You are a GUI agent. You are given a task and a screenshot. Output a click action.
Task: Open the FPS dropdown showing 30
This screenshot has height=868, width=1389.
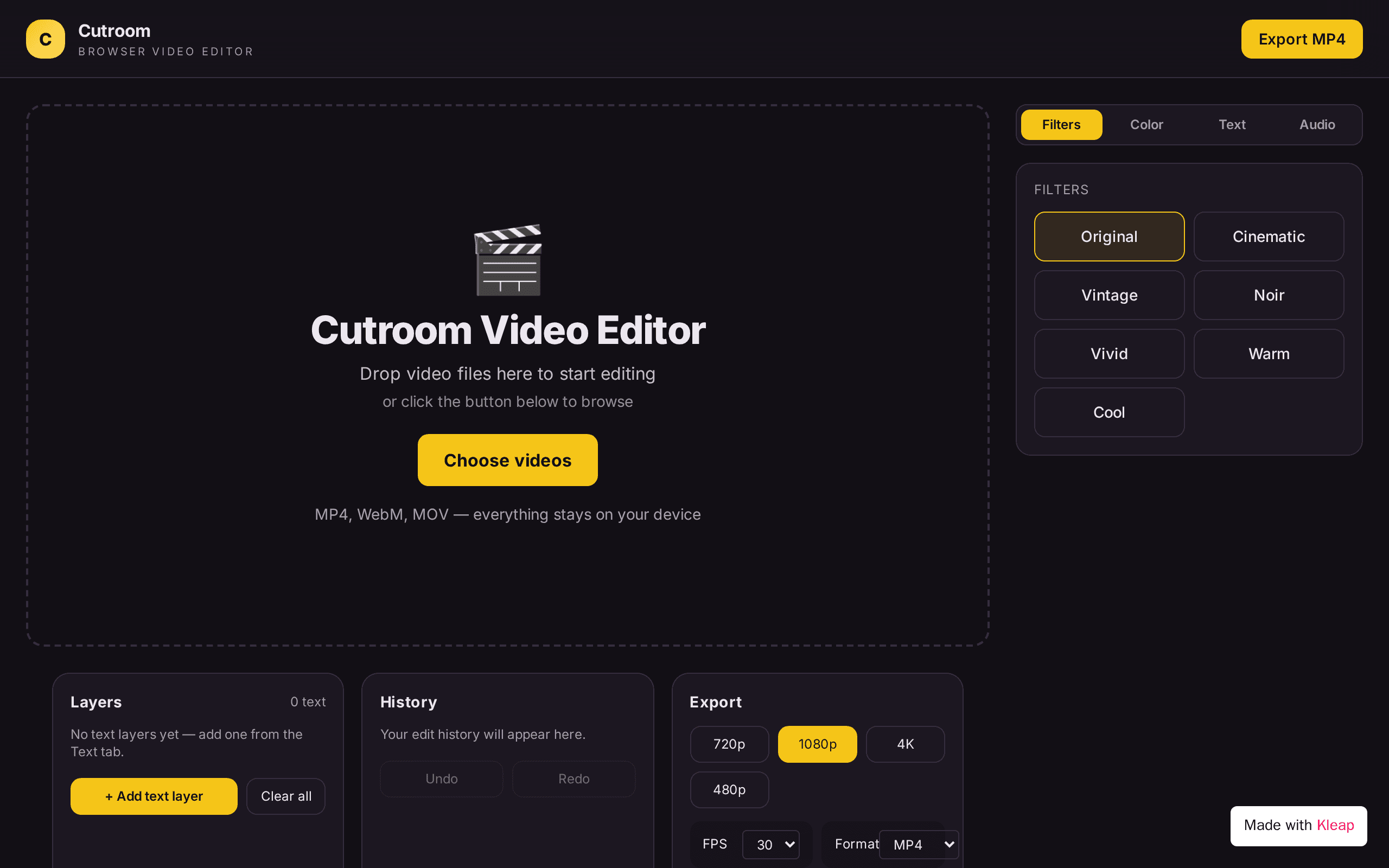[x=771, y=845]
